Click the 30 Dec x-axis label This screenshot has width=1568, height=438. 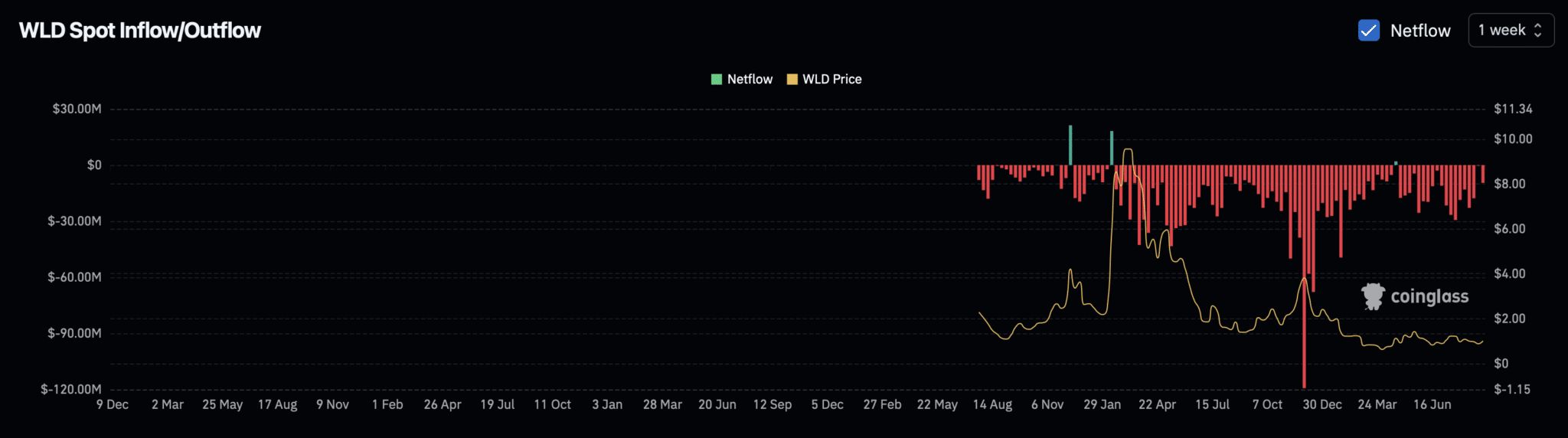(x=1321, y=405)
